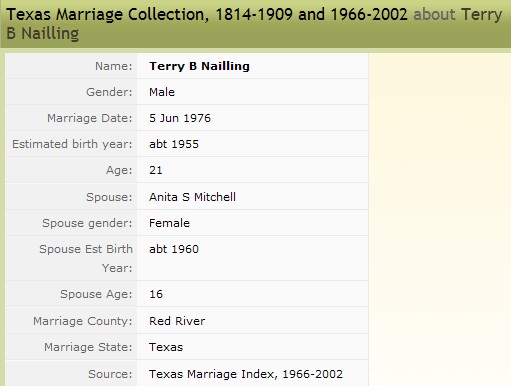Click the Source field label
The width and height of the screenshot is (511, 391).
click(x=110, y=374)
